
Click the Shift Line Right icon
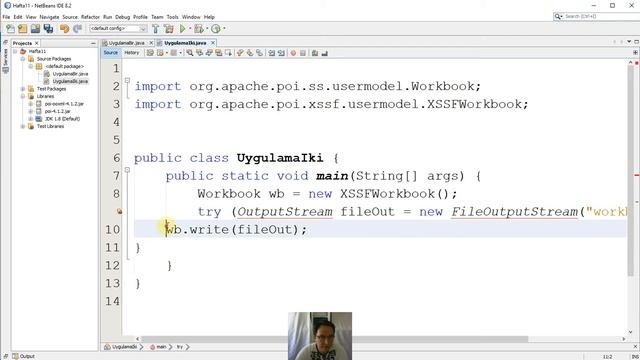tap(281, 53)
